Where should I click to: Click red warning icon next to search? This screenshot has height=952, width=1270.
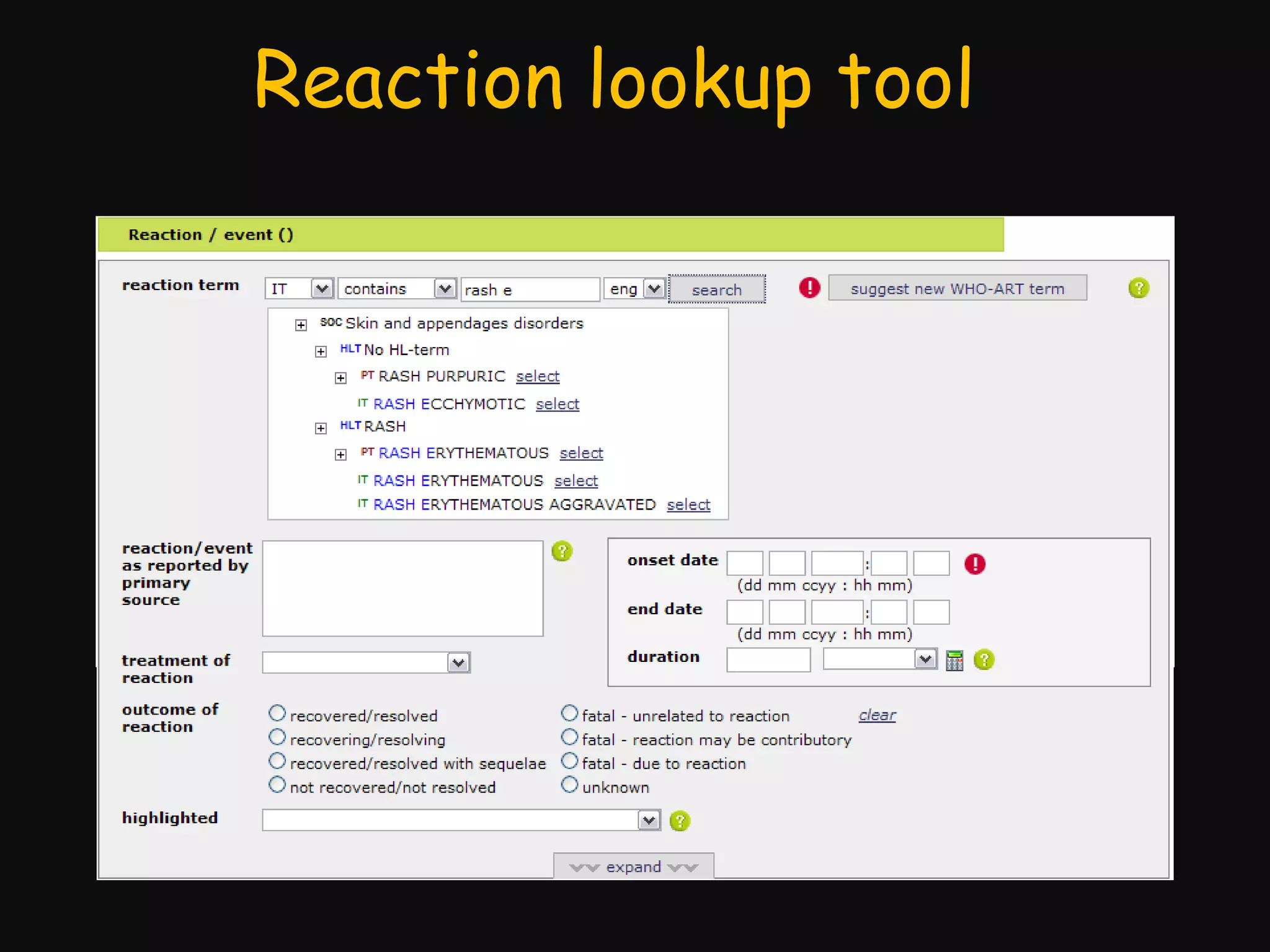pos(809,288)
